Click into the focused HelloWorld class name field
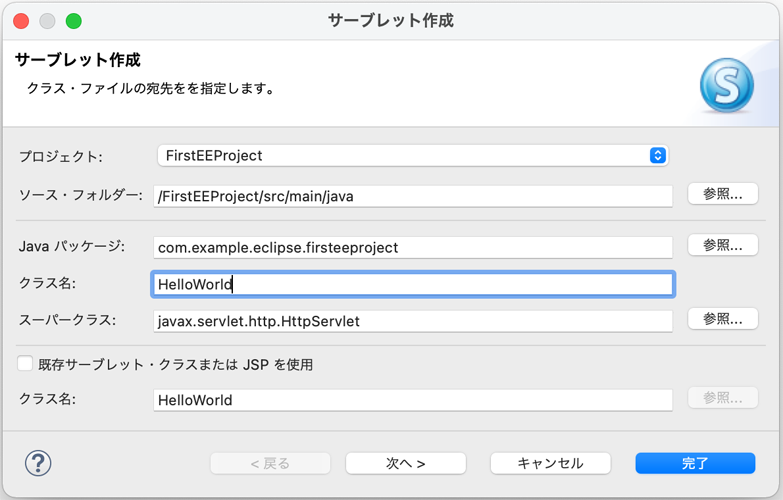 (x=413, y=284)
